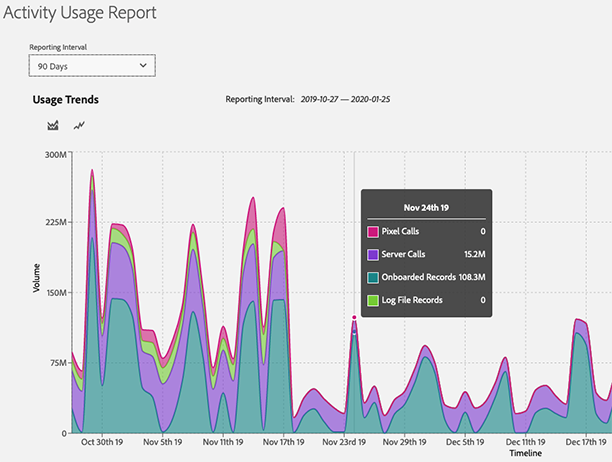The image size is (612, 462).
Task: Switch to stacked area chart view icon
Action: (53, 125)
